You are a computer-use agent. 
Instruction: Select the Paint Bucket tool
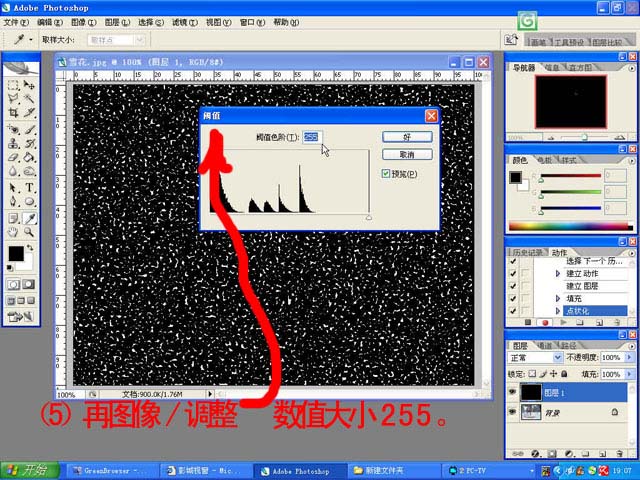(29, 157)
